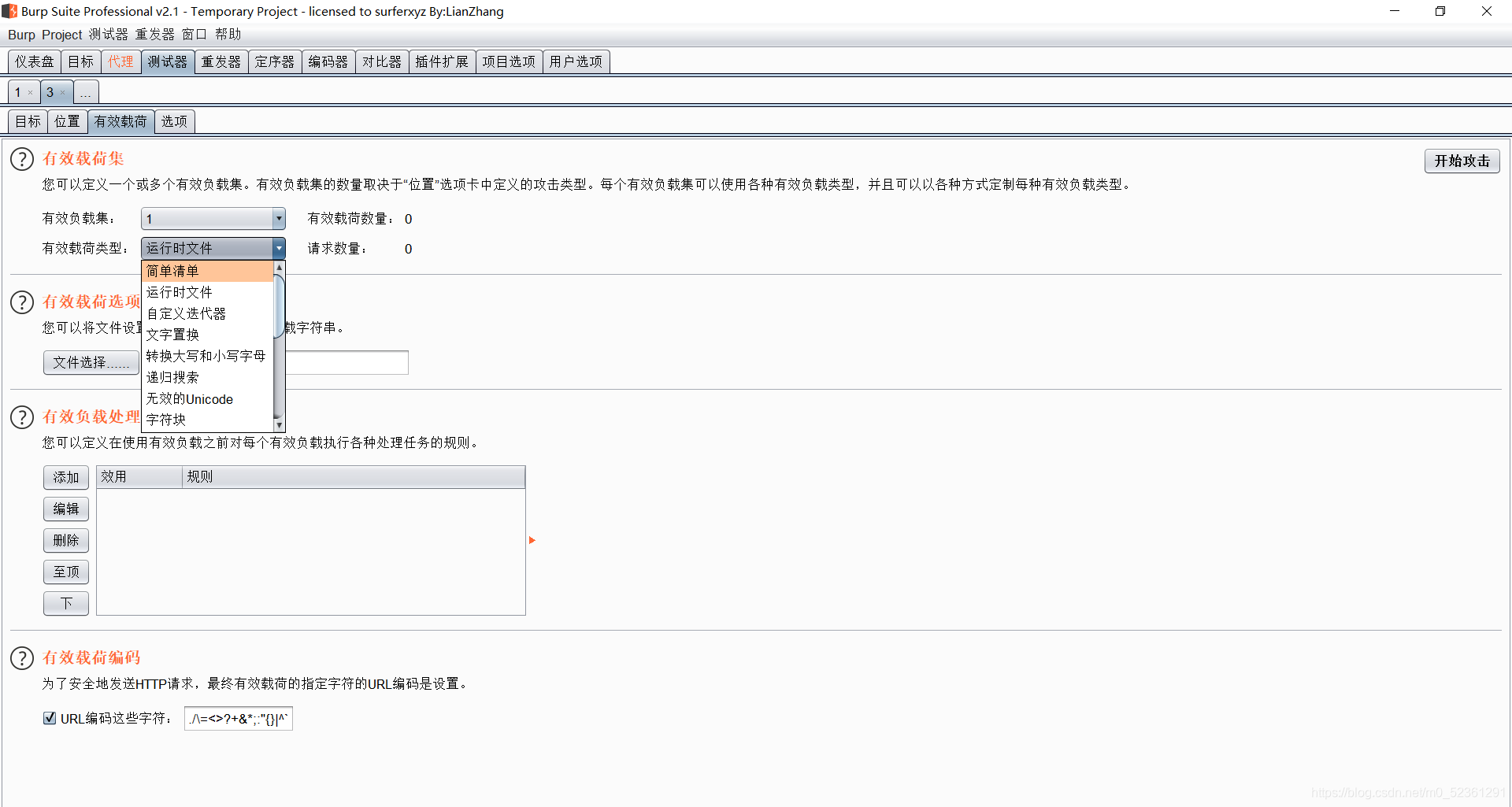
Task: Choose 递归搜索 payload type
Action: (207, 377)
